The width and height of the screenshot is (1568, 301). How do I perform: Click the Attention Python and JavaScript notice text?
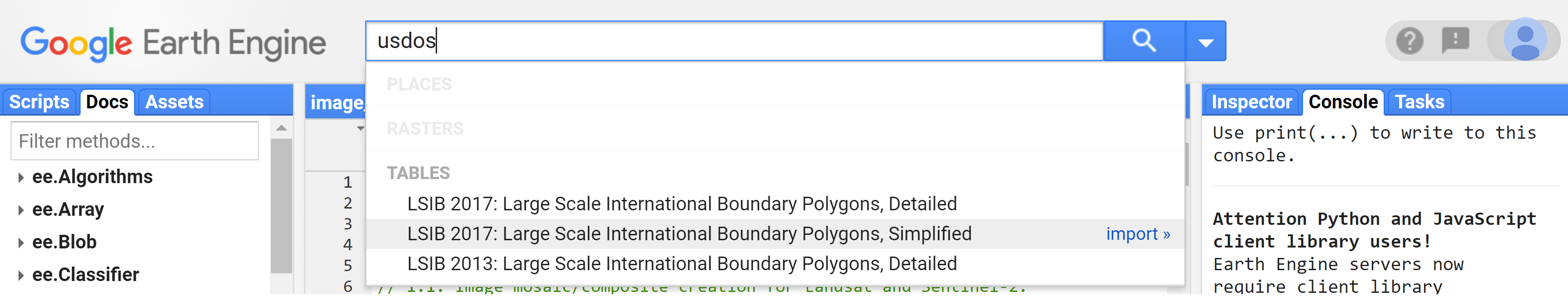coord(1375,230)
